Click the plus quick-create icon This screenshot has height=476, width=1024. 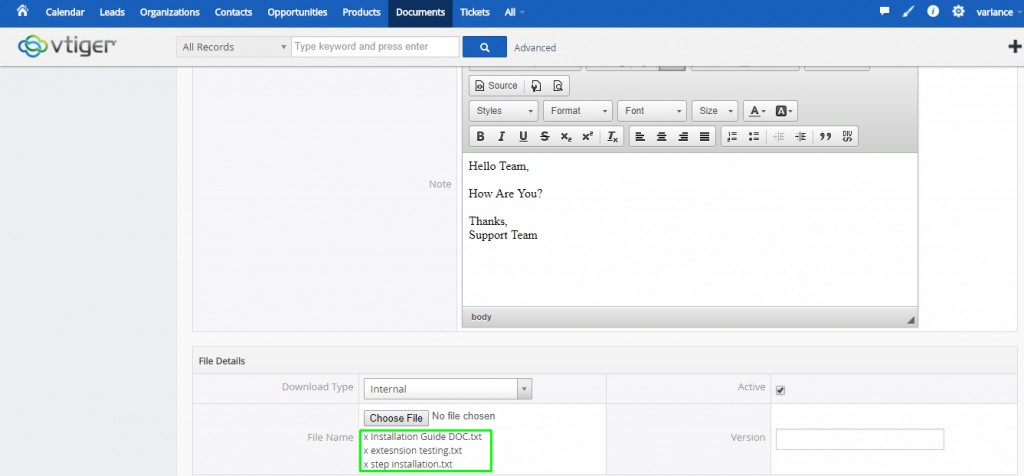[1016, 46]
